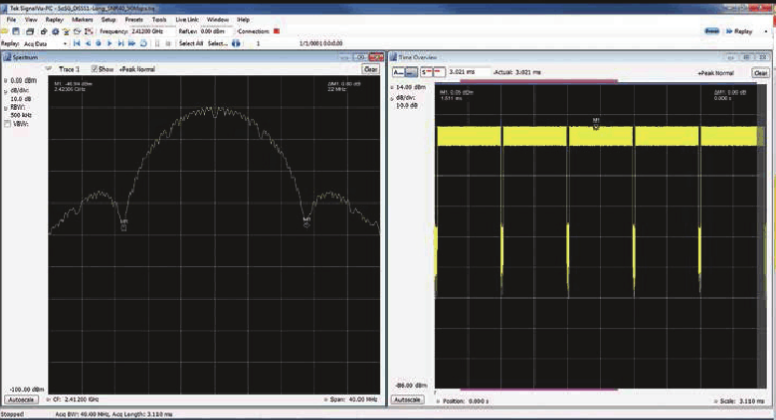Open dropdown arrow next to Replay button
The height and width of the screenshot is (420, 776).
pyautogui.click(x=767, y=32)
